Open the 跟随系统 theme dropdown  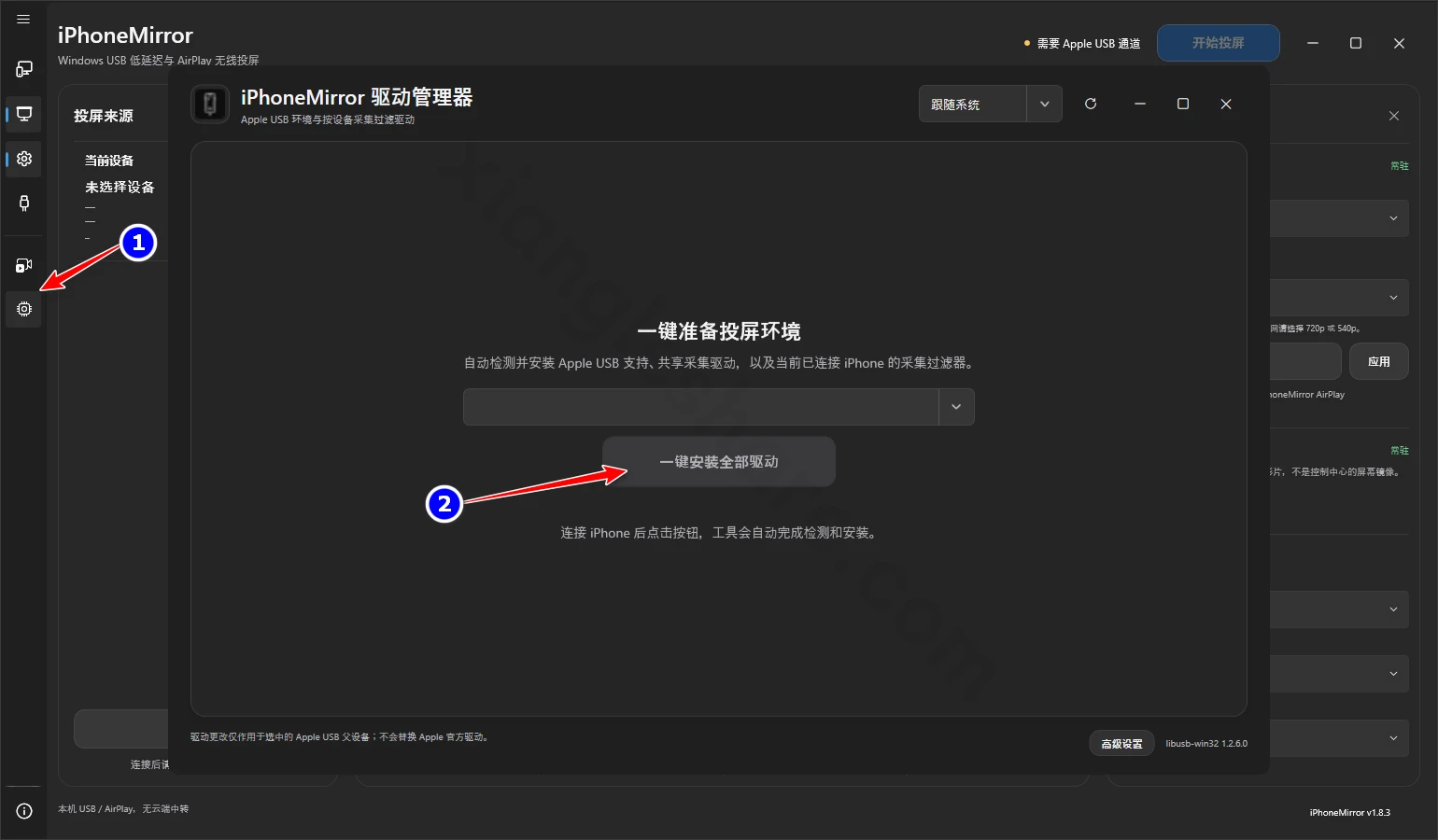[991, 104]
